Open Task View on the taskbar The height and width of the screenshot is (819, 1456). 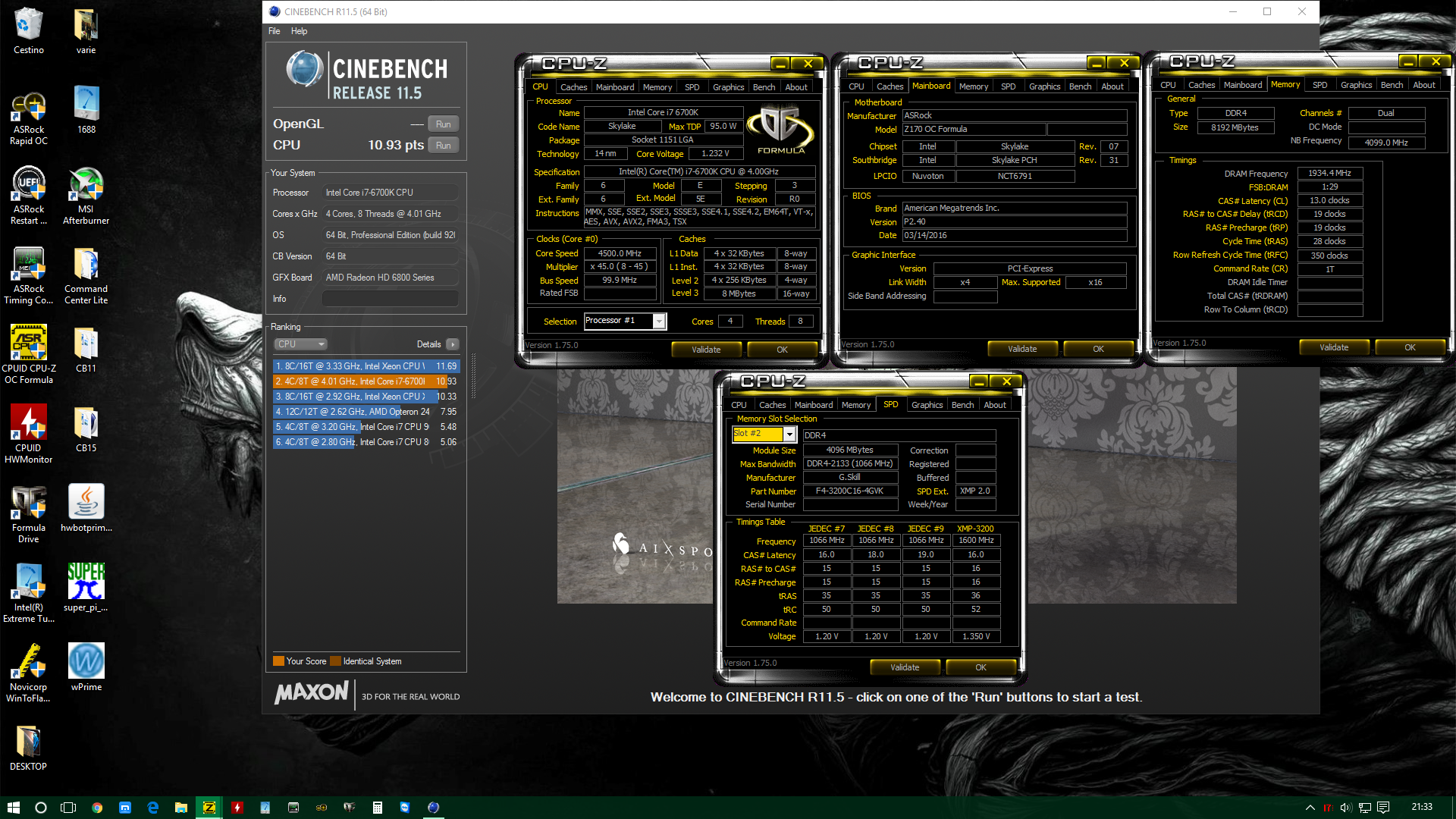[68, 808]
